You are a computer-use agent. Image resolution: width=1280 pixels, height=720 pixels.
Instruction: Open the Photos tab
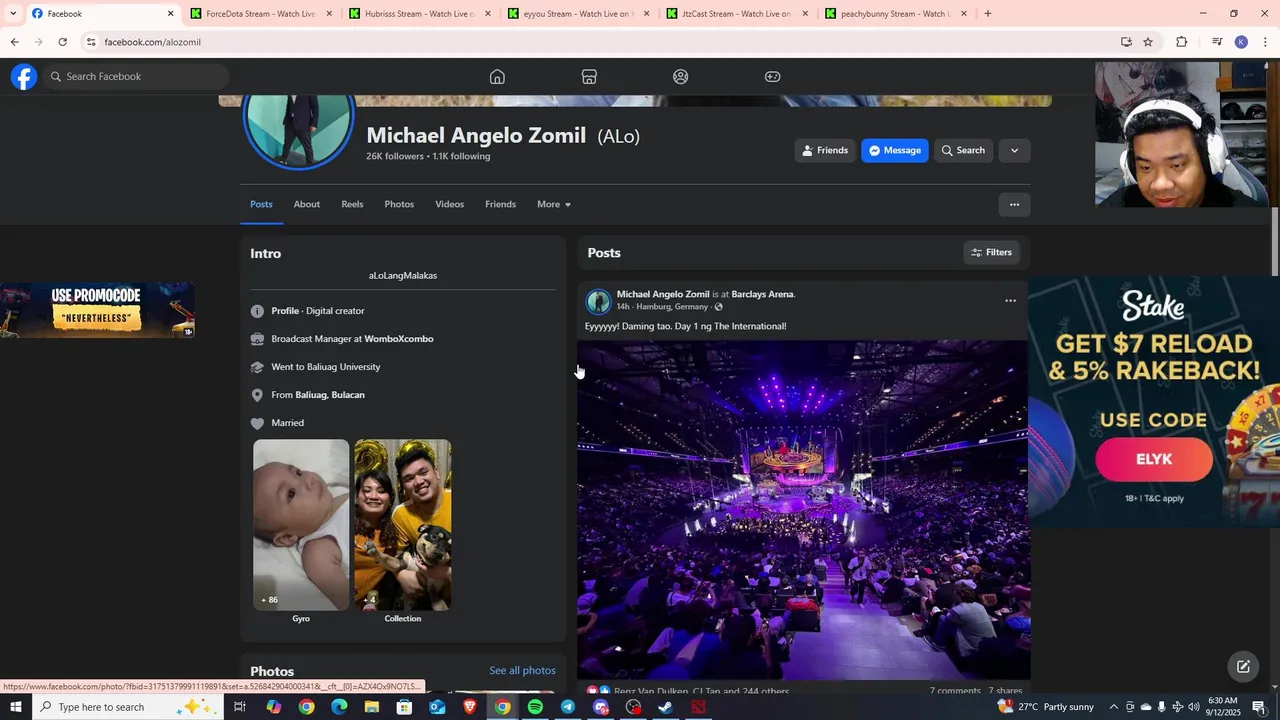[399, 205]
